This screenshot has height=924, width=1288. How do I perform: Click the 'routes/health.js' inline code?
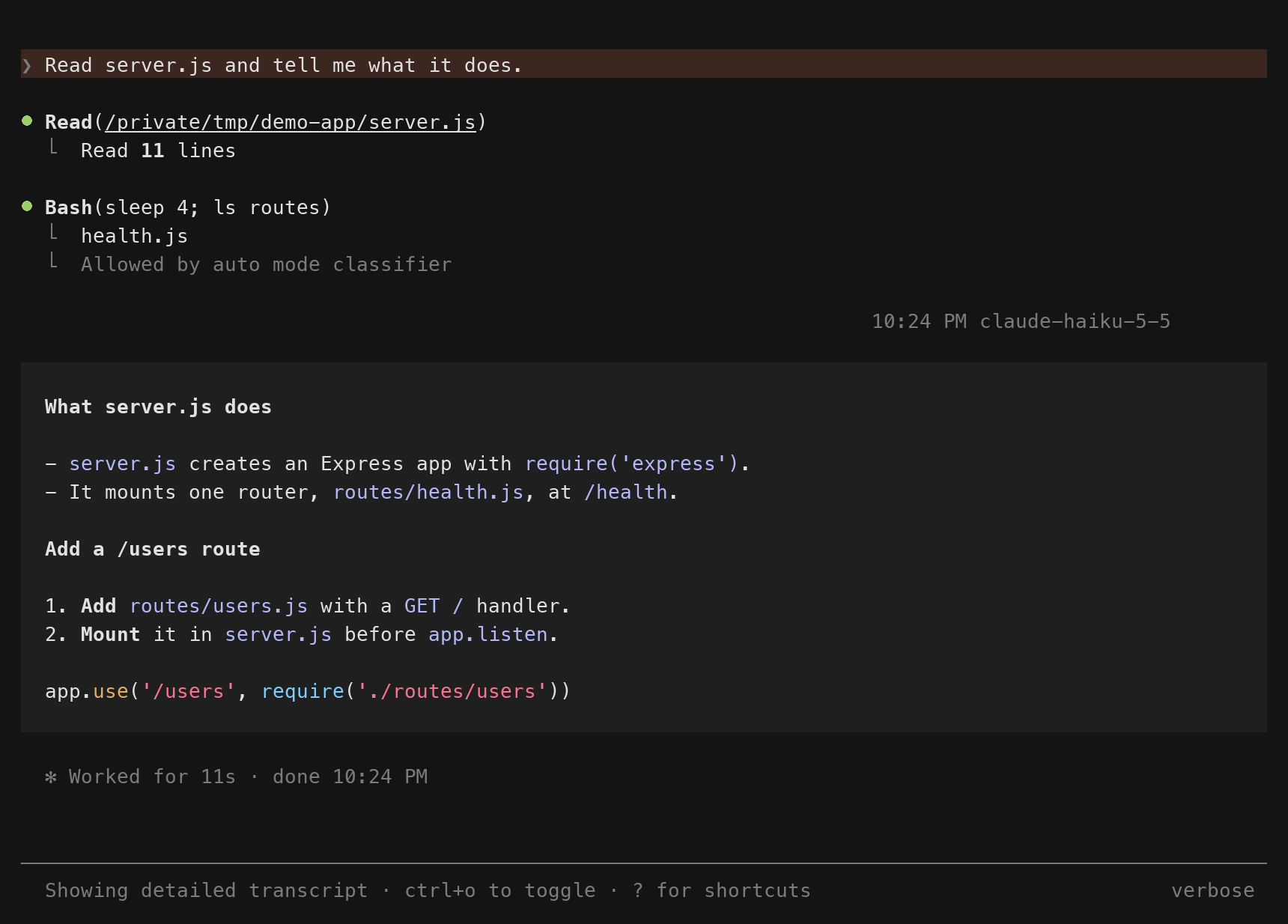(x=428, y=492)
